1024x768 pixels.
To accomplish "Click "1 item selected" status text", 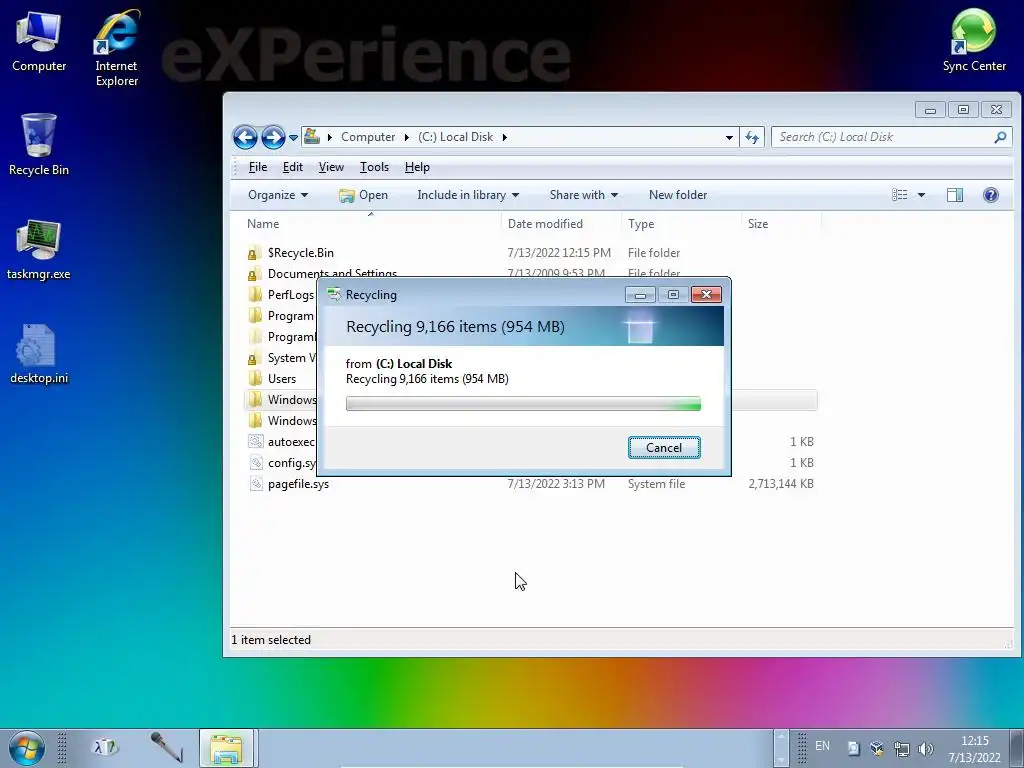I will 271,640.
